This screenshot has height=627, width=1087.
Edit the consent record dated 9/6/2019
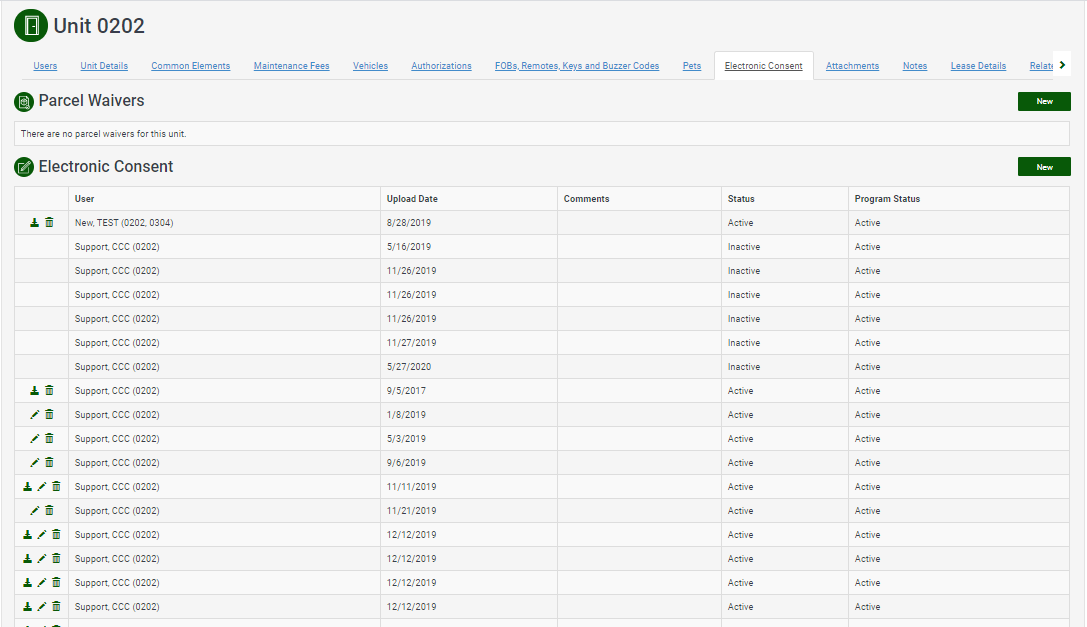click(x=34, y=463)
